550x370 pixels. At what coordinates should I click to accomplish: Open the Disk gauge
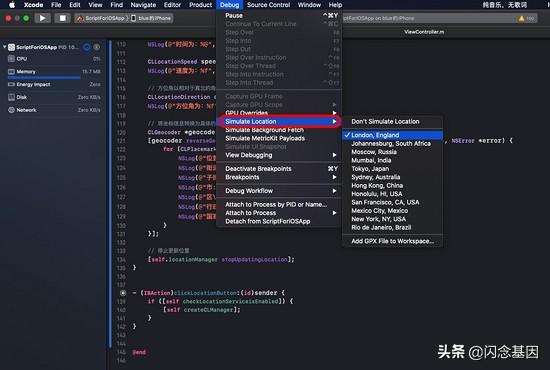click(x=54, y=97)
